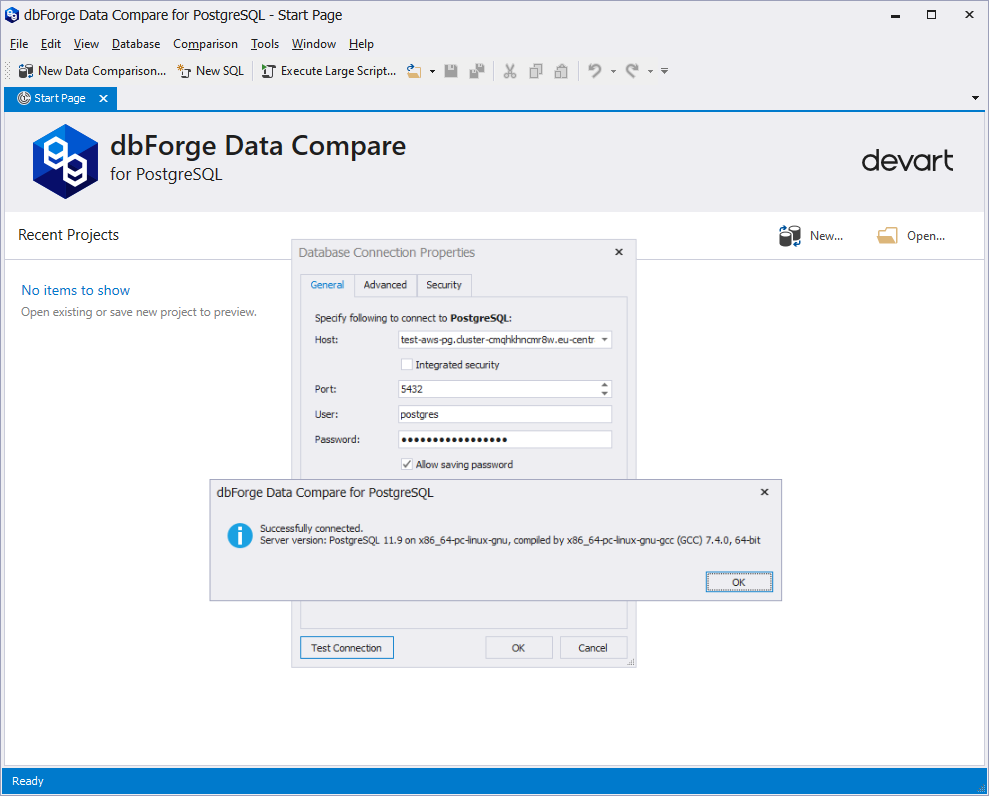
Task: Close the 'Successfully connected' message box
Action: click(x=764, y=492)
